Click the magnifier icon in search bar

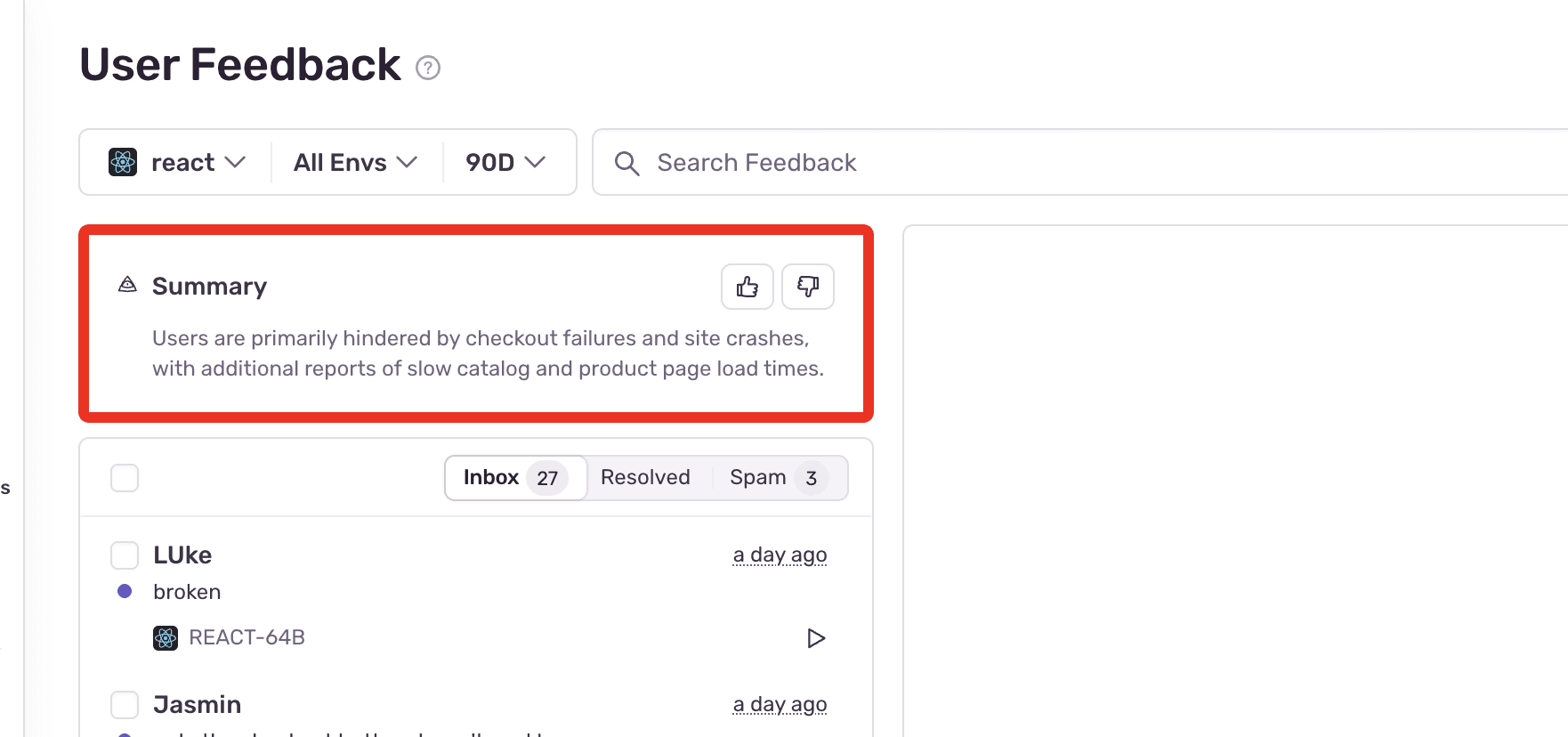coord(626,163)
